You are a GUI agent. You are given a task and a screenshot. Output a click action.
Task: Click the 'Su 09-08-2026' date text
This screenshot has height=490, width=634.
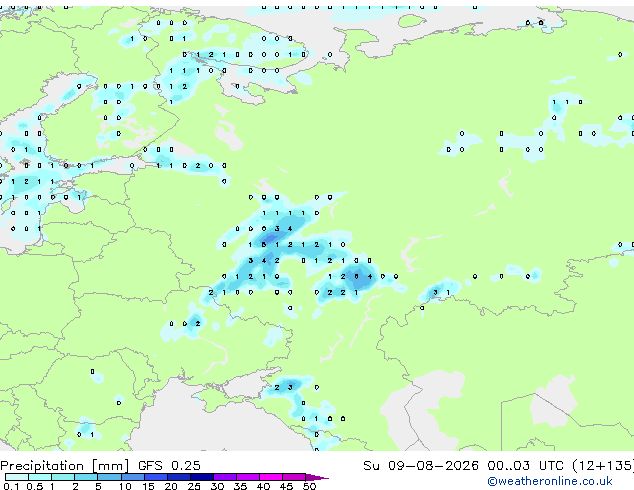(x=421, y=466)
